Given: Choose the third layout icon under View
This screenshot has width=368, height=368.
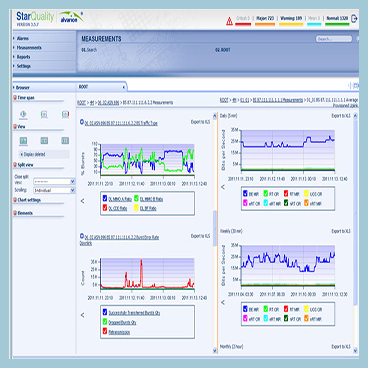Looking at the screenshot, I should (65, 141).
